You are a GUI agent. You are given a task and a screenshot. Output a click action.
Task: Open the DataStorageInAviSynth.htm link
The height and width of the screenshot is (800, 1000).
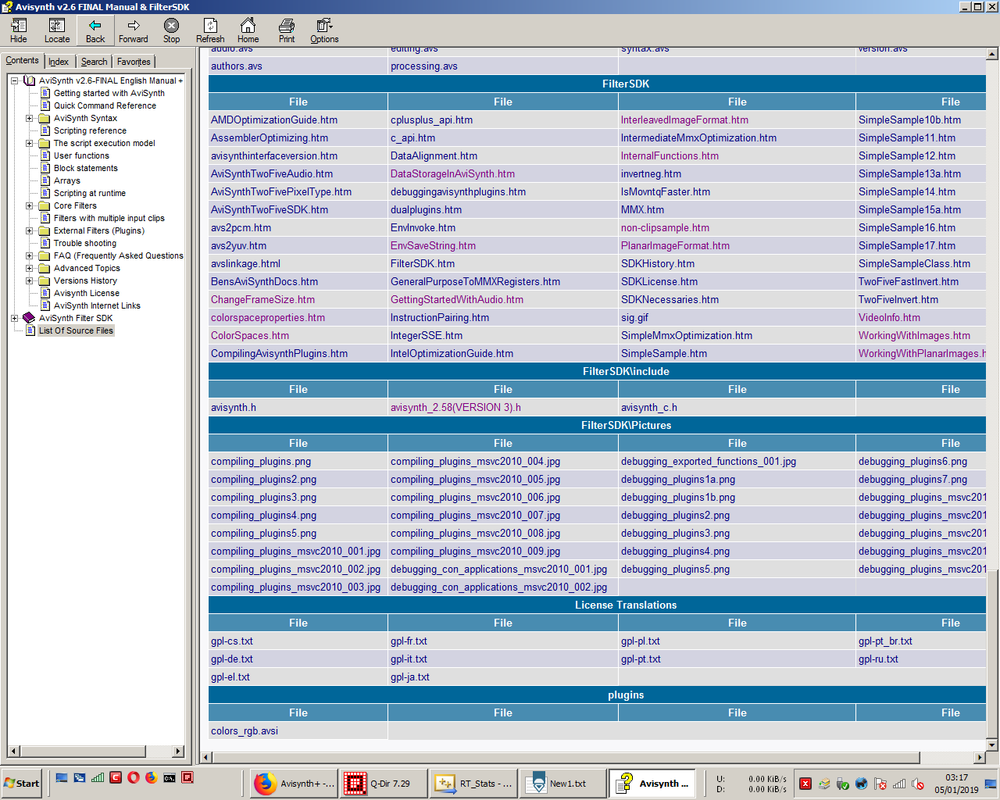(x=453, y=174)
